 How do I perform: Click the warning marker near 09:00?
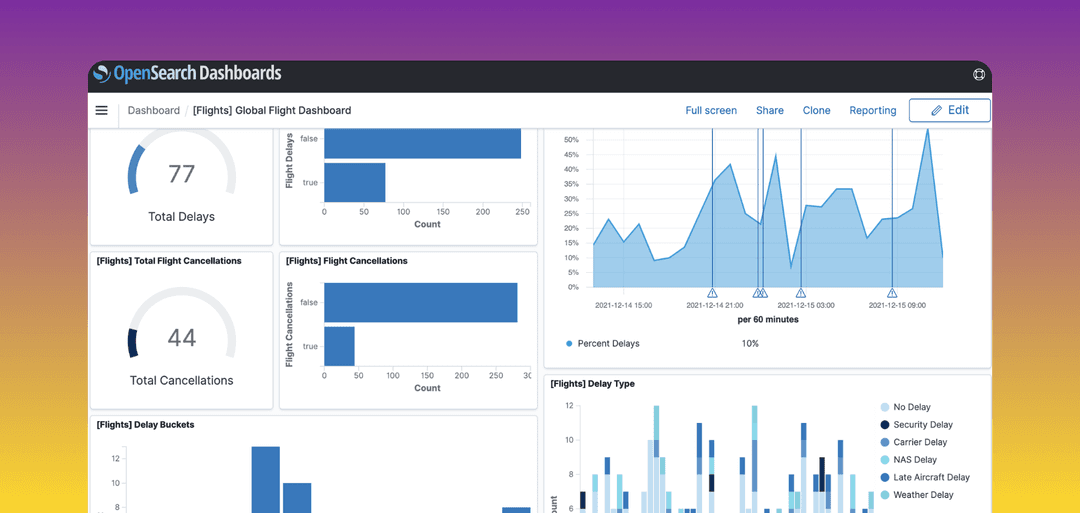pyautogui.click(x=892, y=293)
